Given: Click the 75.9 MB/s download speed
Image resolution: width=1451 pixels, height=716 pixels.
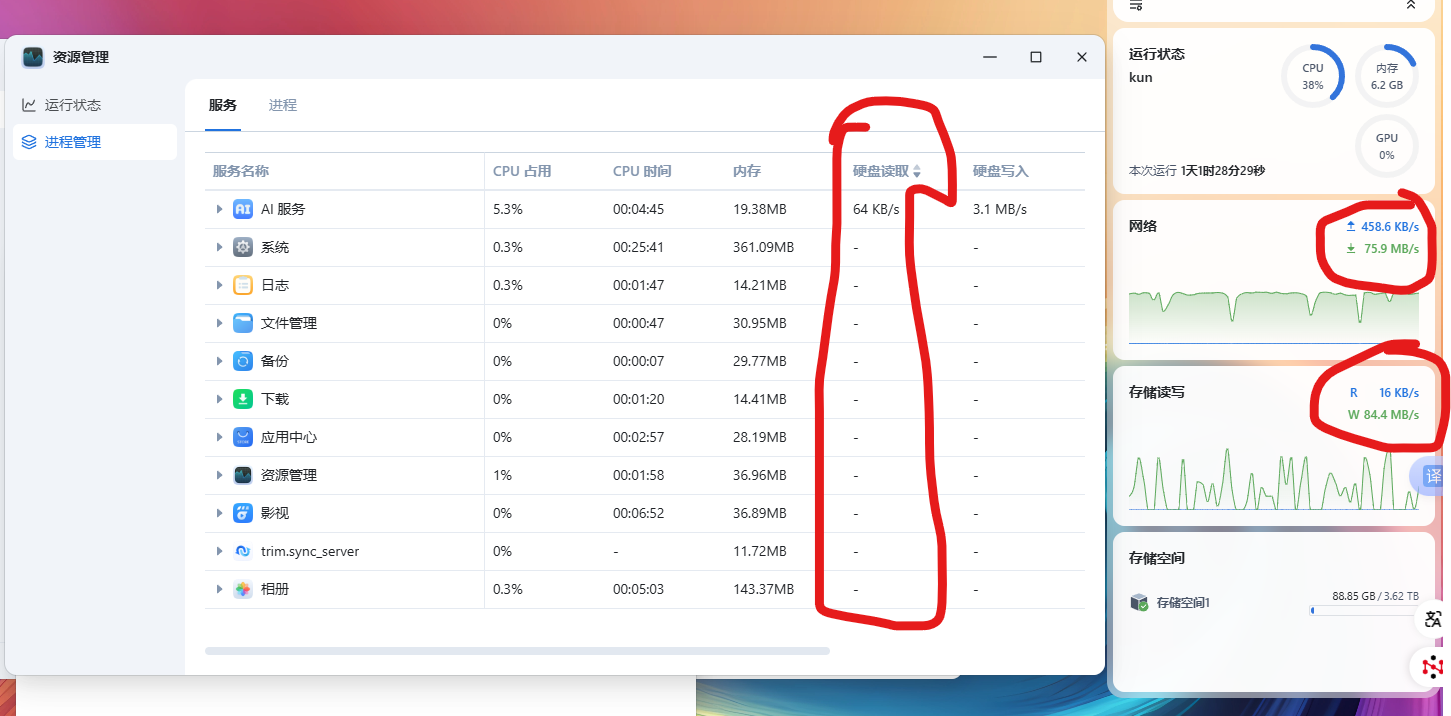Looking at the screenshot, I should tap(1382, 249).
